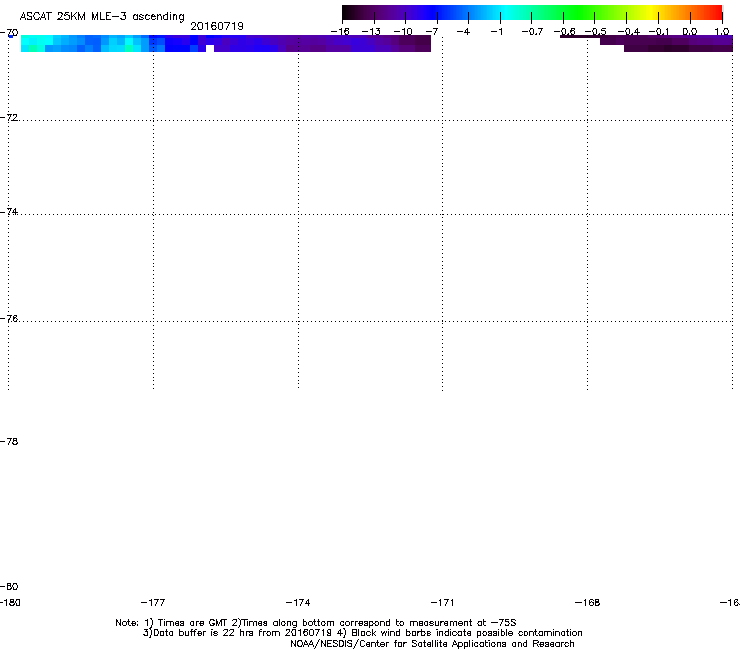Click the -177 longitude label
The height and width of the screenshot is (650, 740).
[153, 602]
